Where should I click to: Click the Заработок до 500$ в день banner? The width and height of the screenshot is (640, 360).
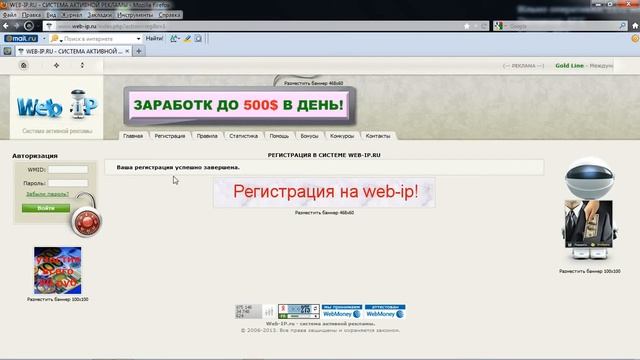(x=239, y=105)
